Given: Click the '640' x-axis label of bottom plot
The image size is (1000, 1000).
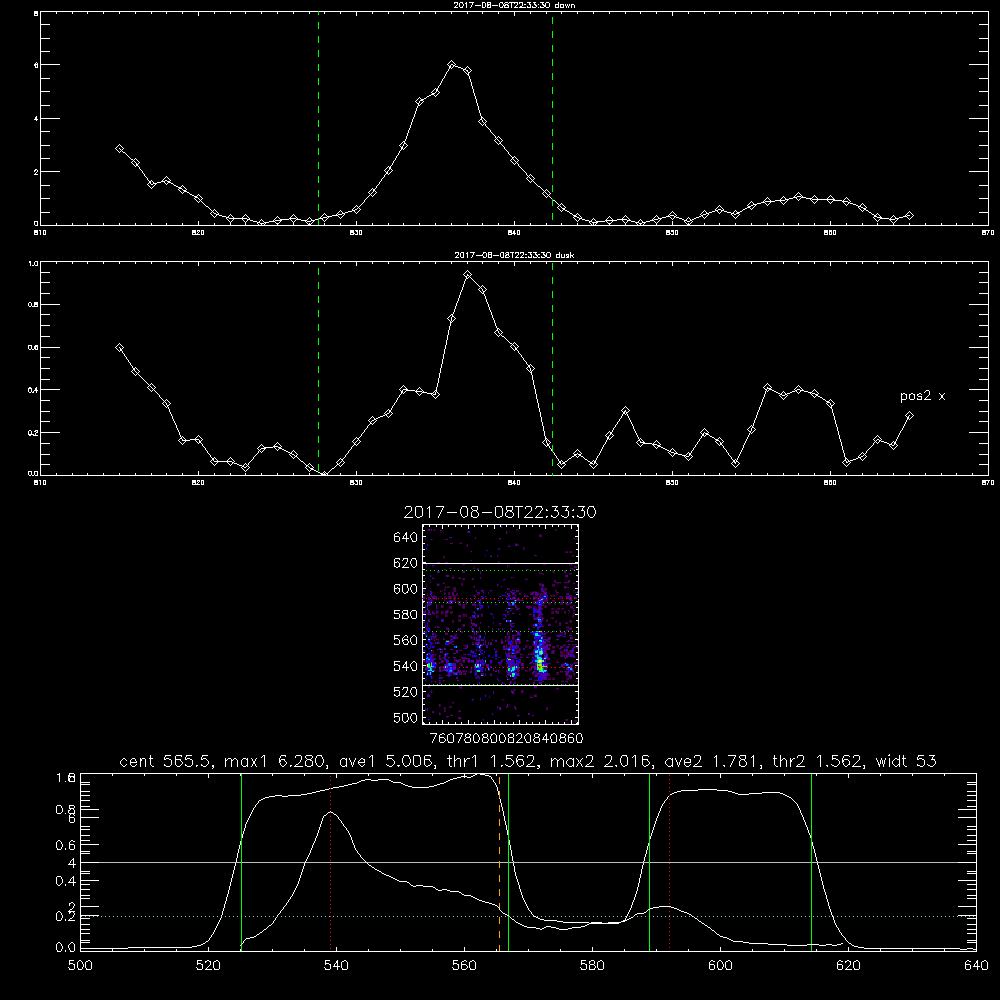Looking at the screenshot, I should [x=976, y=966].
